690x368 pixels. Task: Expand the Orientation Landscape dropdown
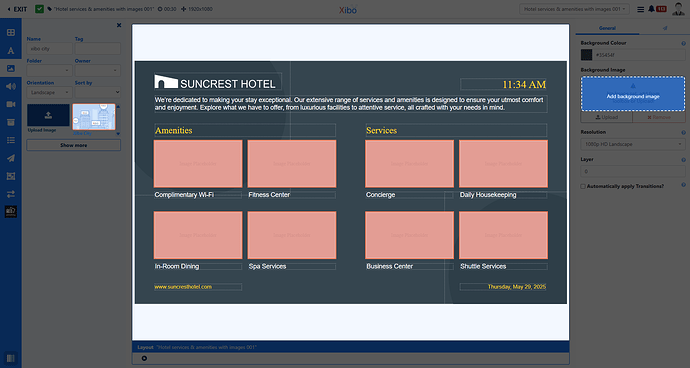click(49, 92)
